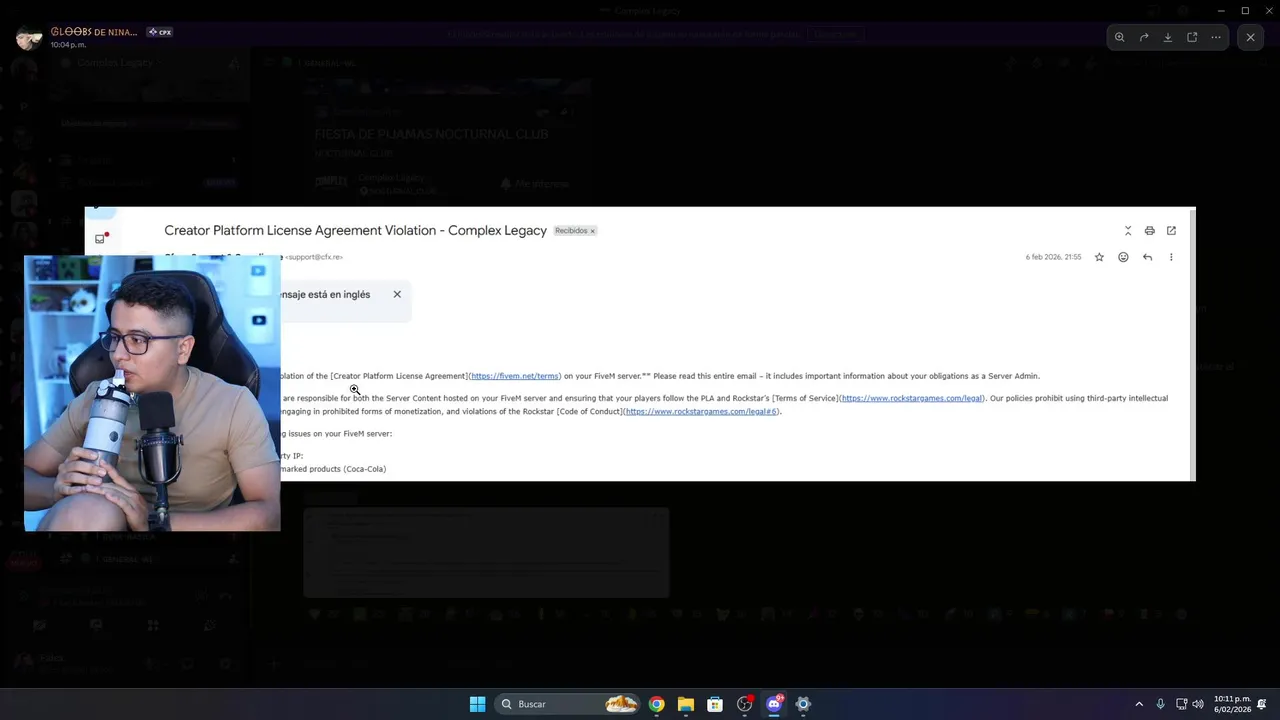Open the email's three-dot more menu
The image size is (1280, 720).
point(1171,257)
